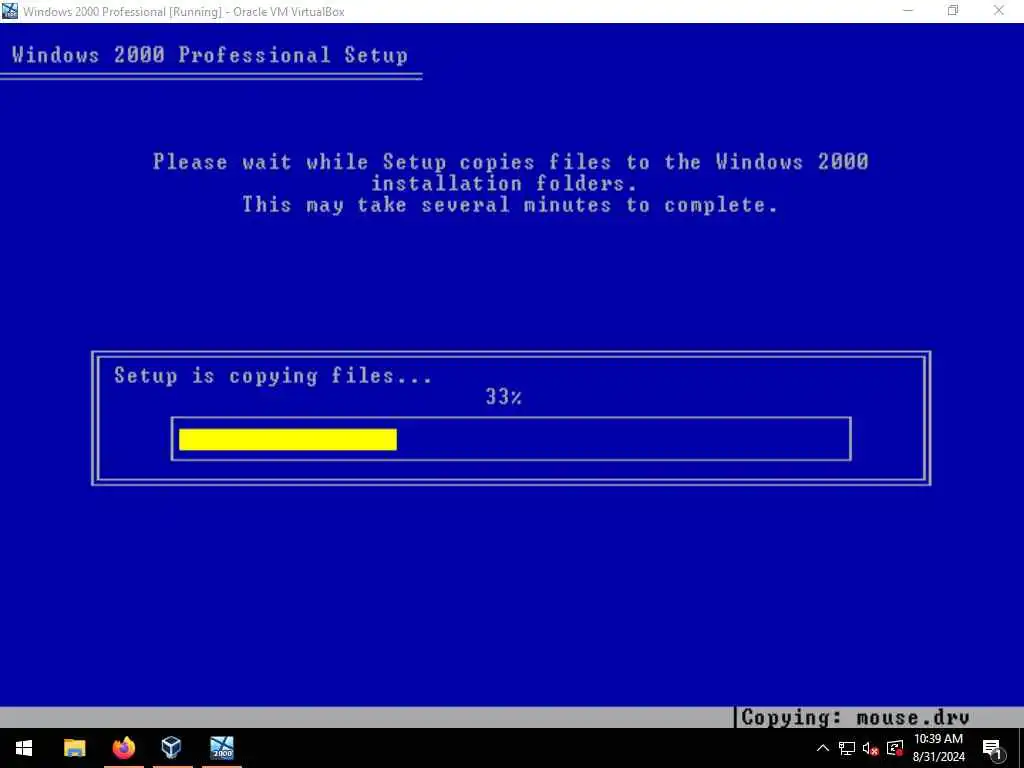This screenshot has width=1024, height=768.
Task: Click 'This may take several minutes' line
Action: 510,205
